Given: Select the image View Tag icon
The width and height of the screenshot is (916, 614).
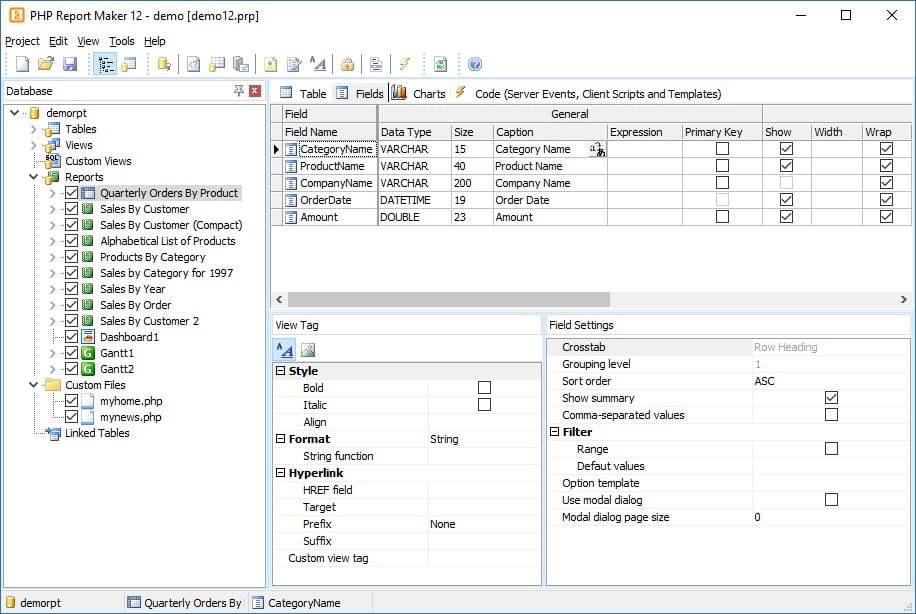Looking at the screenshot, I should (x=308, y=350).
